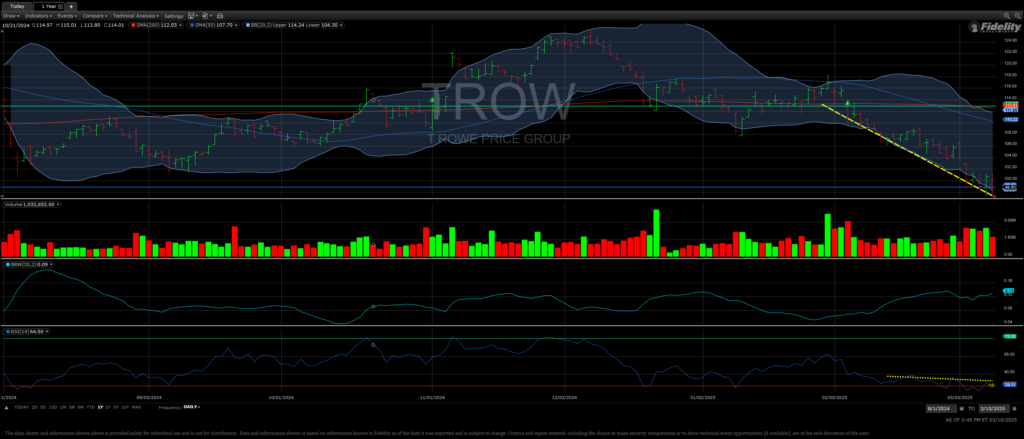
Task: Click the green event marker near 02/03/2025
Action: tap(847, 104)
